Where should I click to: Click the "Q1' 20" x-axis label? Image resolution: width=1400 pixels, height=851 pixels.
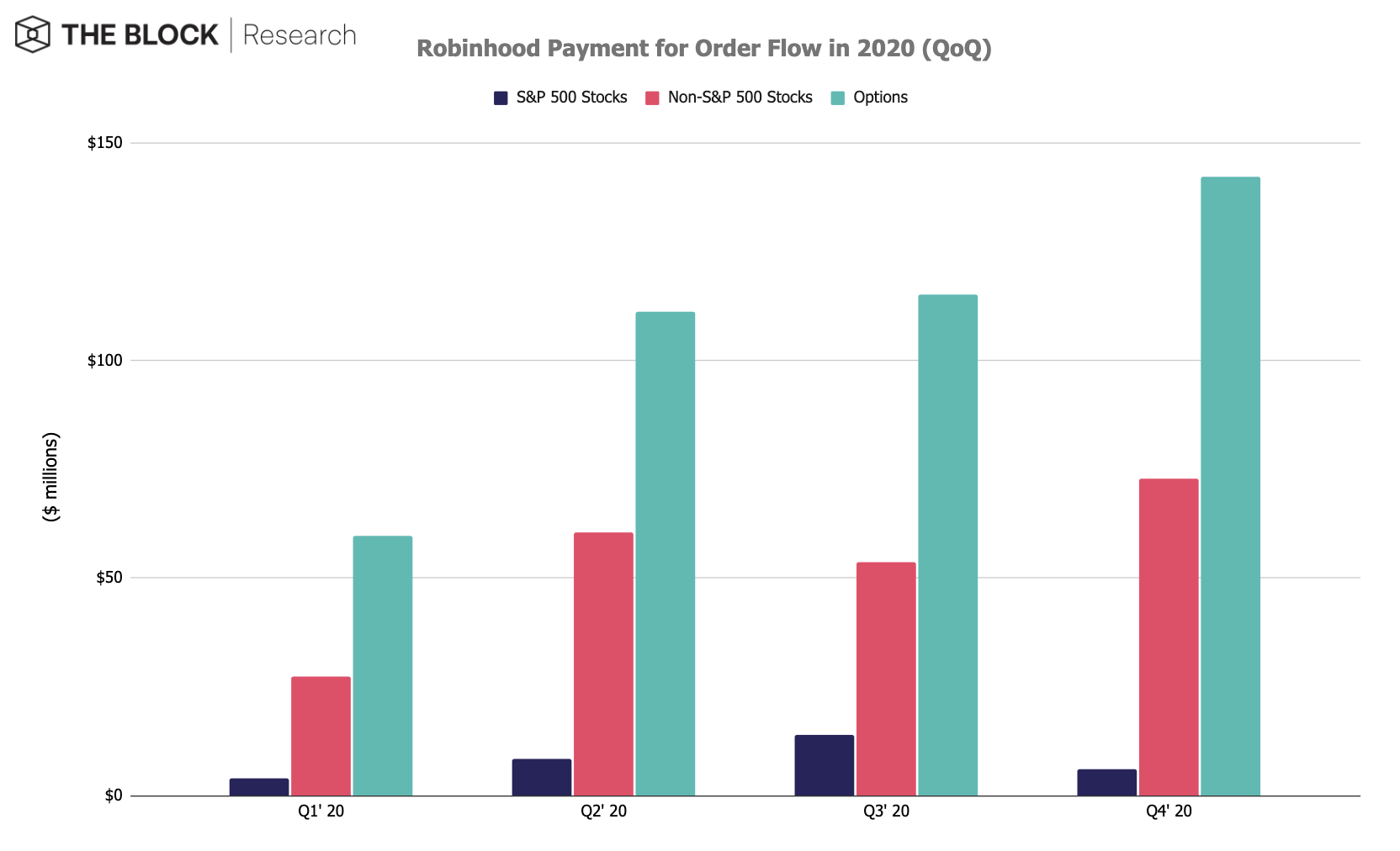[x=321, y=811]
